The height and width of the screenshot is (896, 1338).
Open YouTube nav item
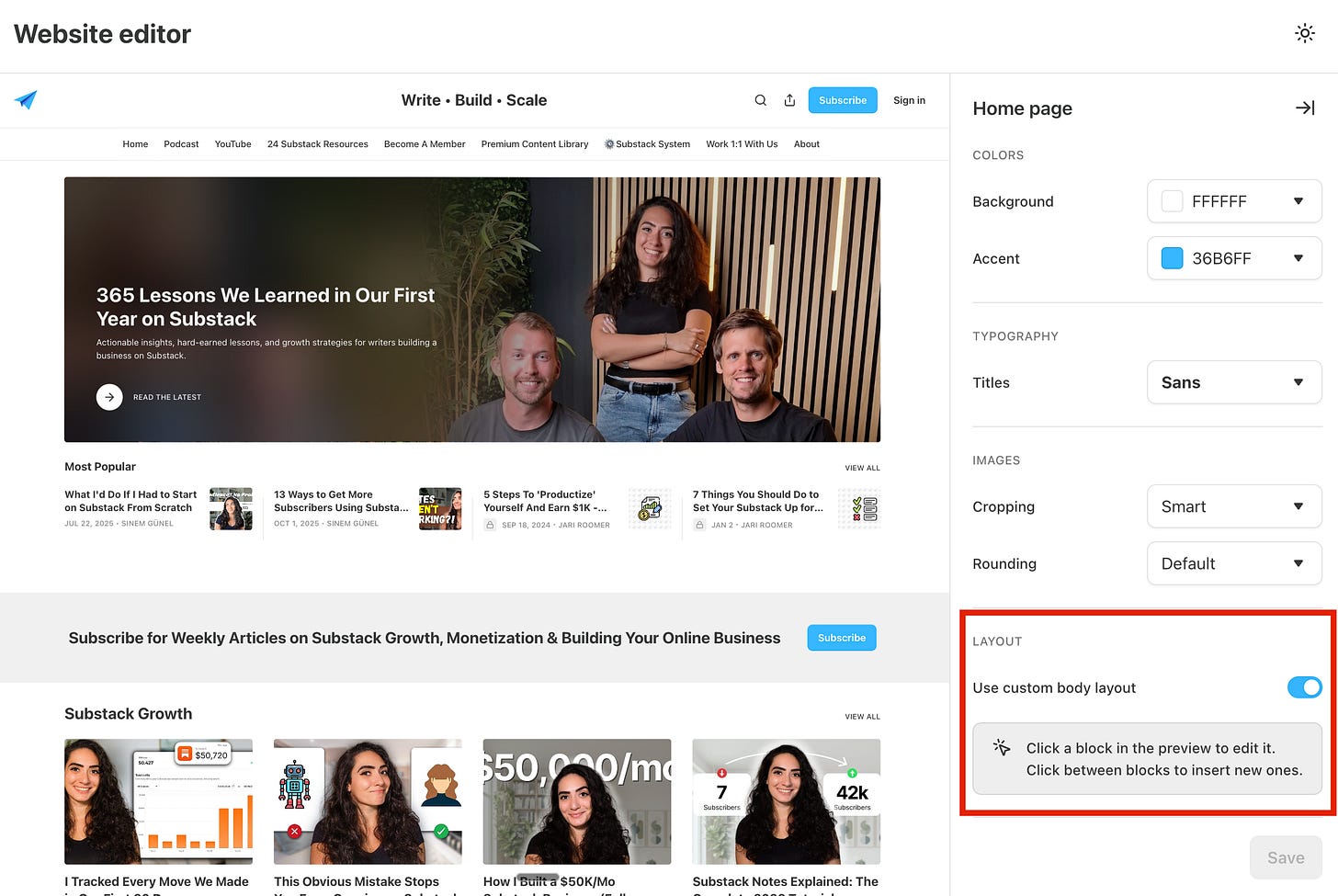point(232,144)
